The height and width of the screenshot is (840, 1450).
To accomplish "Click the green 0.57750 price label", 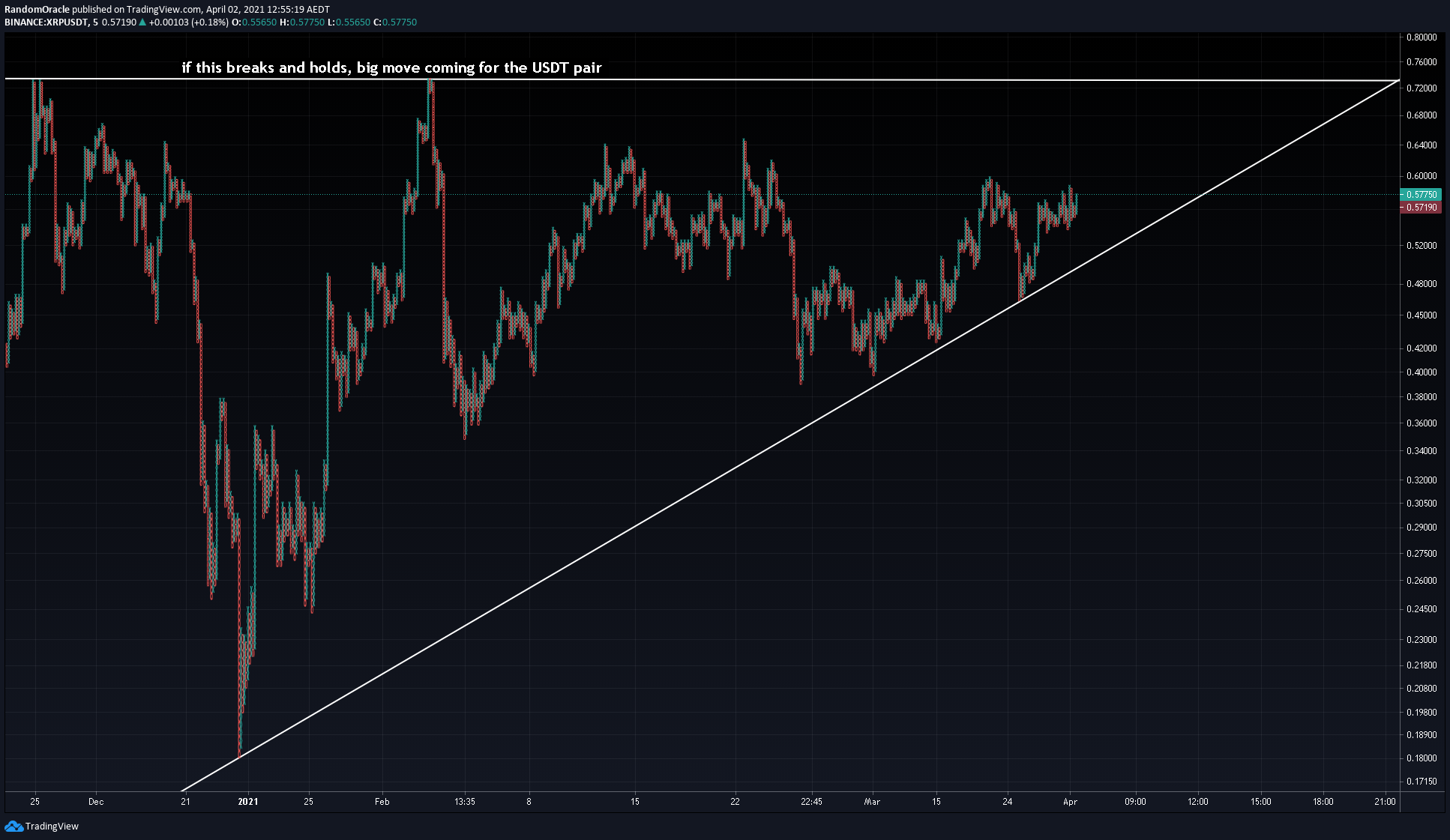I will pyautogui.click(x=1420, y=194).
